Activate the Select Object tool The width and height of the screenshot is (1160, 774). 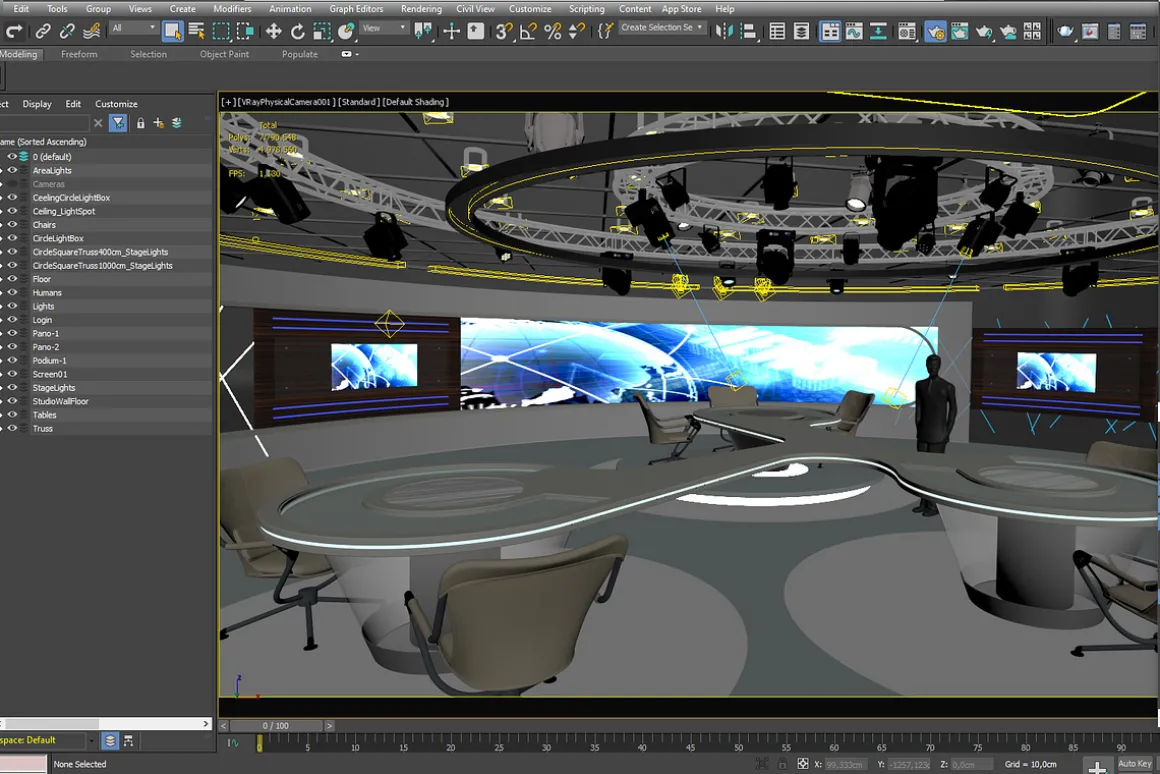pos(172,31)
